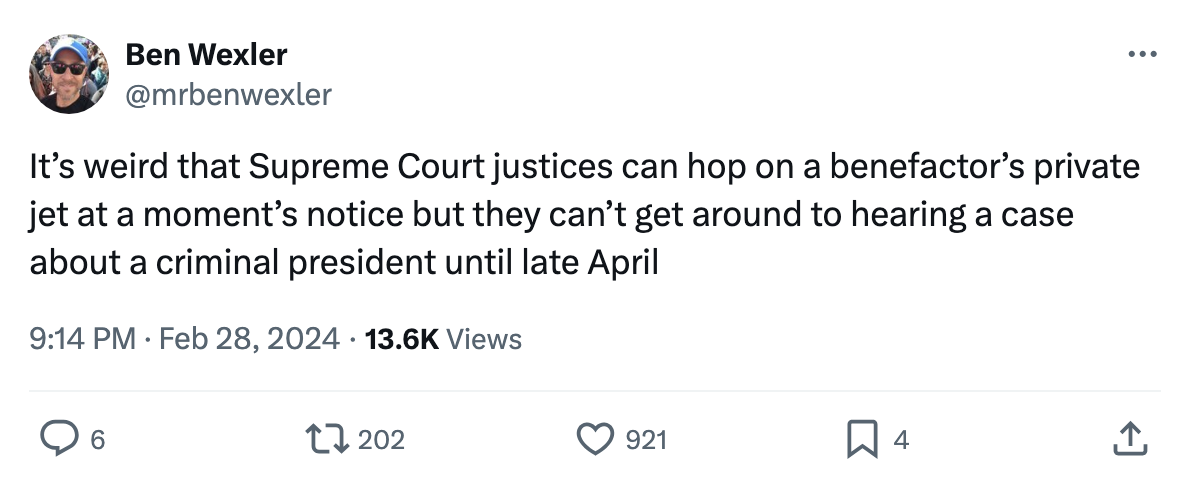Image resolution: width=1188 pixels, height=480 pixels.
Task: Visit the @mrbenwexler handle link
Action: (228, 94)
